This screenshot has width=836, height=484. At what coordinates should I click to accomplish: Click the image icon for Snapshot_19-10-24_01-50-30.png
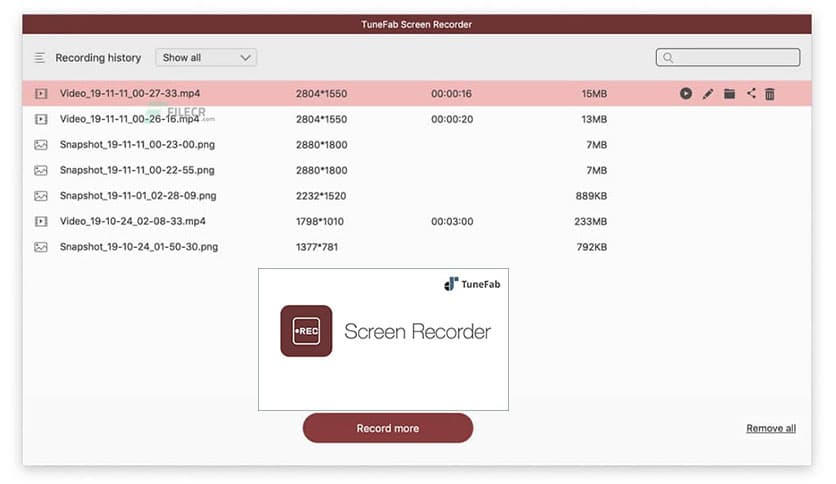pos(41,247)
